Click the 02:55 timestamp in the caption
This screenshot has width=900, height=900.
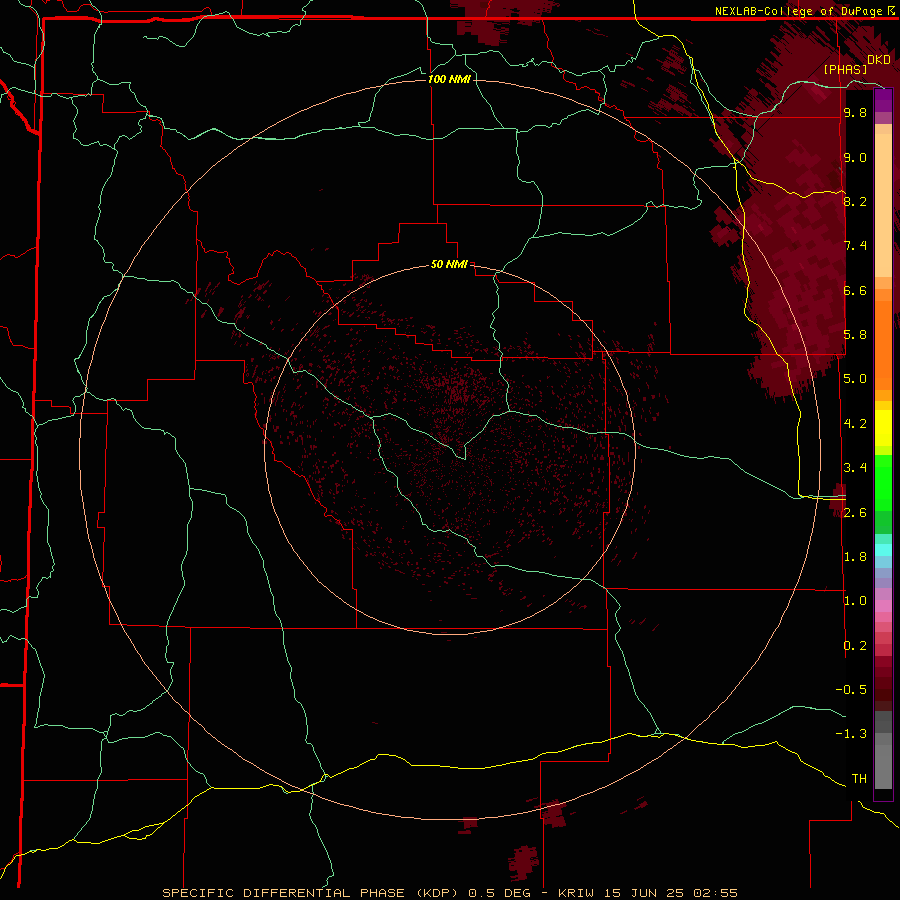pyautogui.click(x=715, y=893)
